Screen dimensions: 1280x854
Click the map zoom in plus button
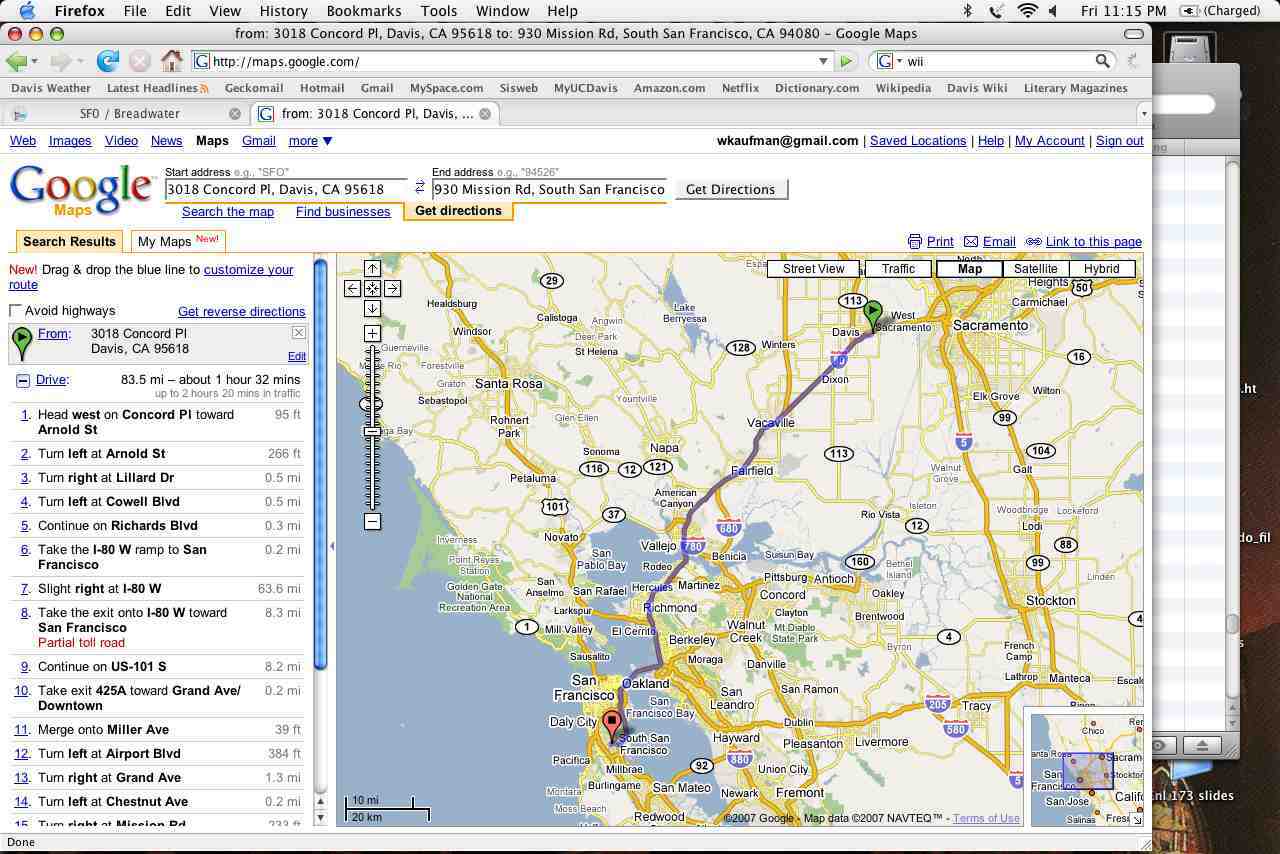point(372,333)
